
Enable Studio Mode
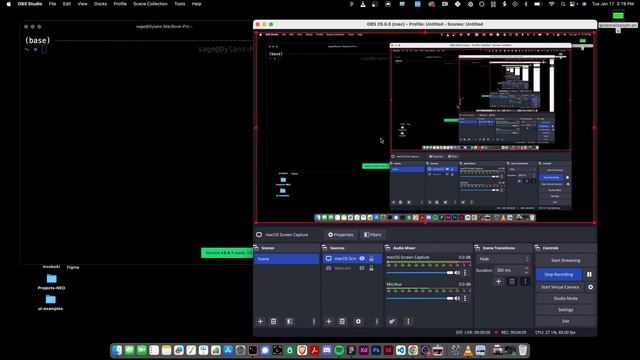click(565, 298)
